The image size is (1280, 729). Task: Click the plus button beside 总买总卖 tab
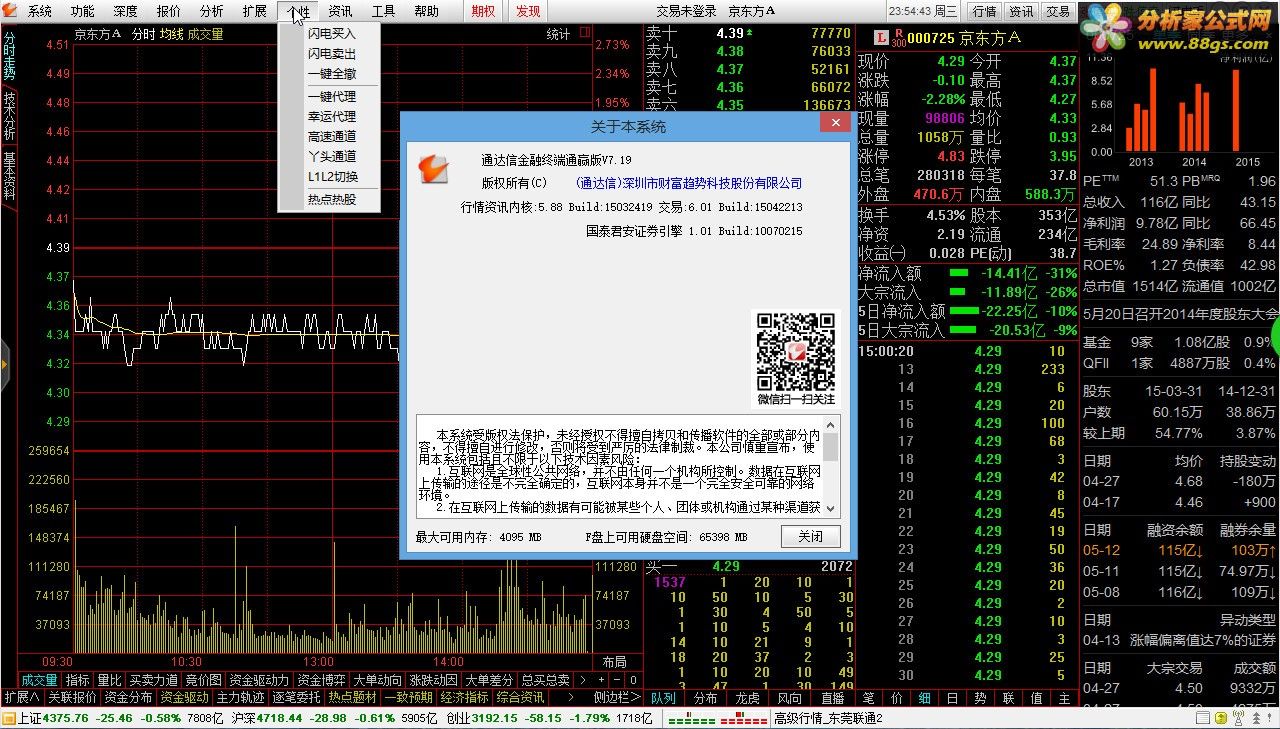pyautogui.click(x=603, y=680)
